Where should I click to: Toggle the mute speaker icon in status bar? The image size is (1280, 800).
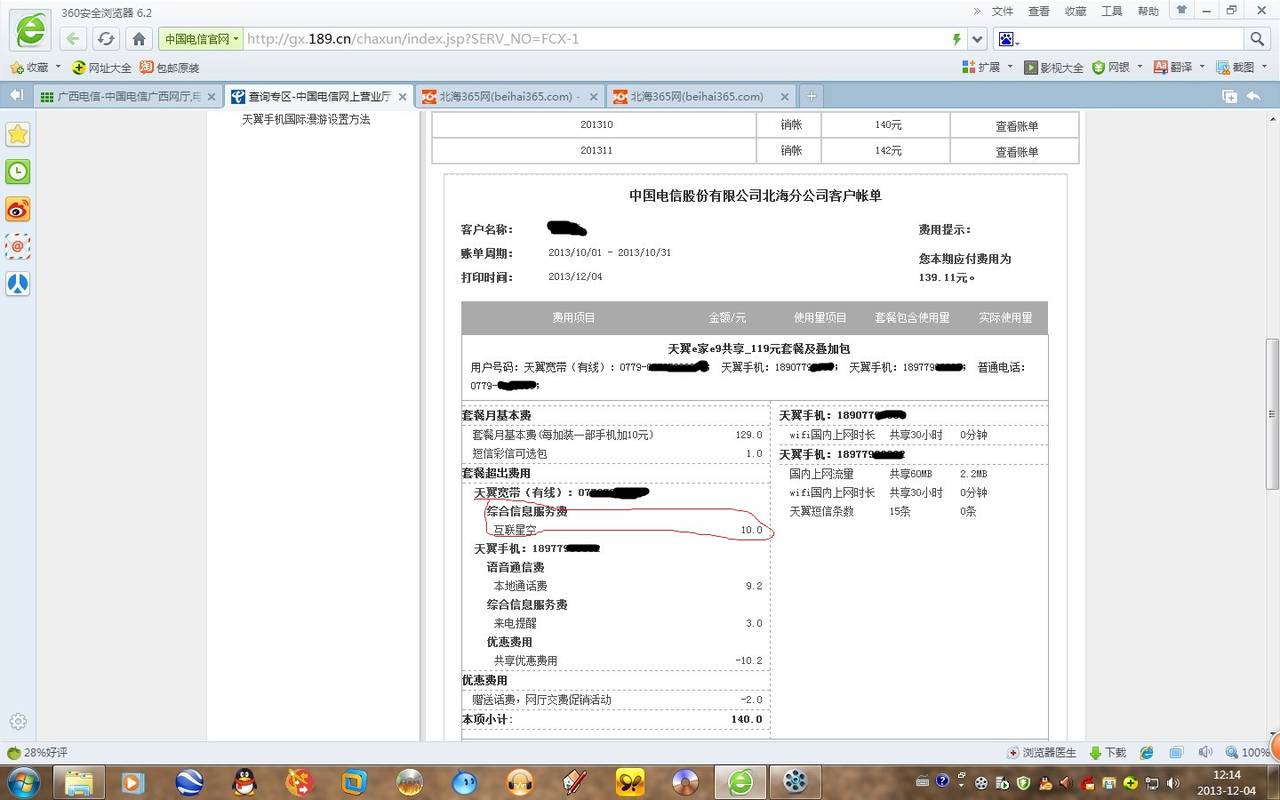[x=1206, y=752]
